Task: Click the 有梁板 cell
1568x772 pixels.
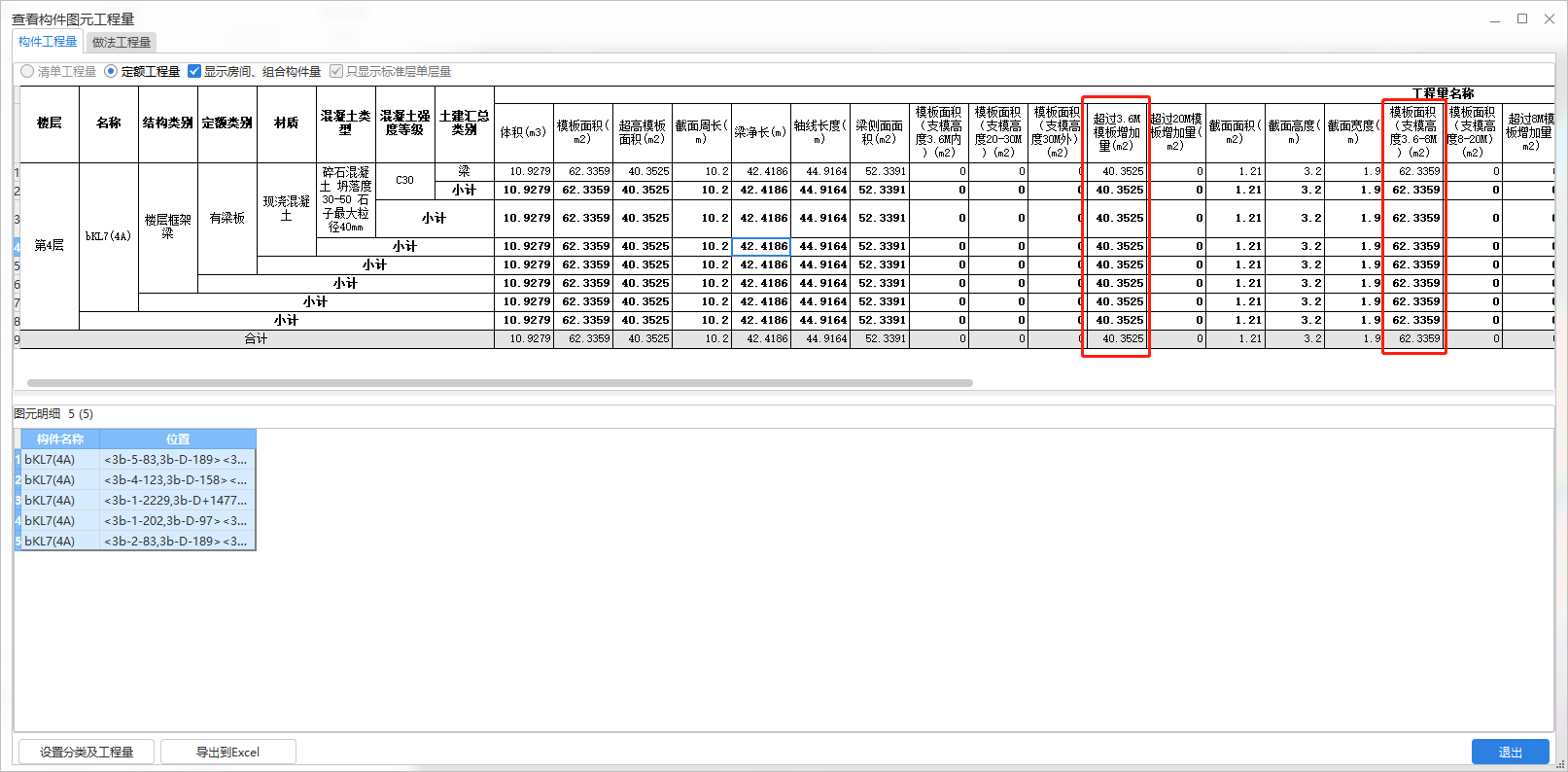Action: (x=227, y=218)
